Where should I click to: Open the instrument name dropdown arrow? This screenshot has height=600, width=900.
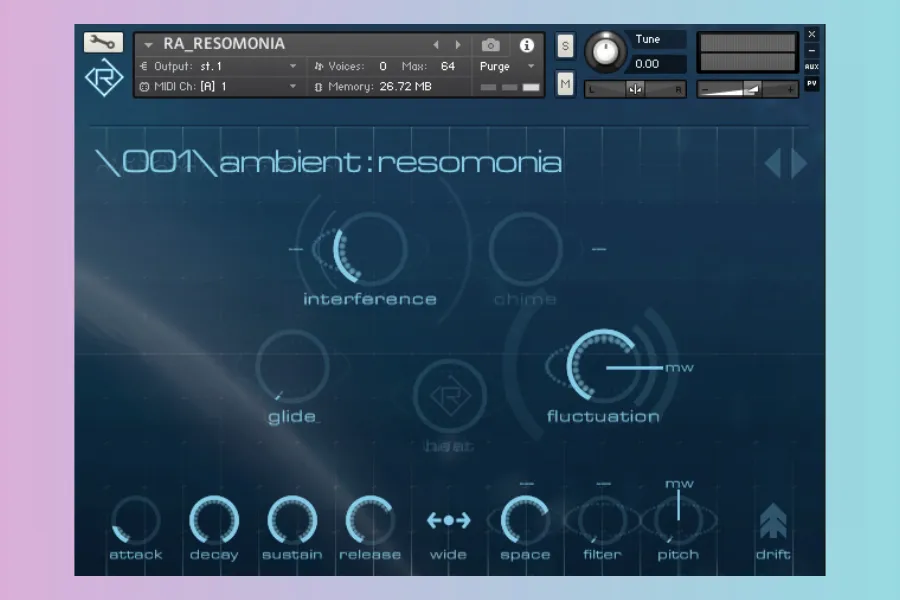coord(148,44)
